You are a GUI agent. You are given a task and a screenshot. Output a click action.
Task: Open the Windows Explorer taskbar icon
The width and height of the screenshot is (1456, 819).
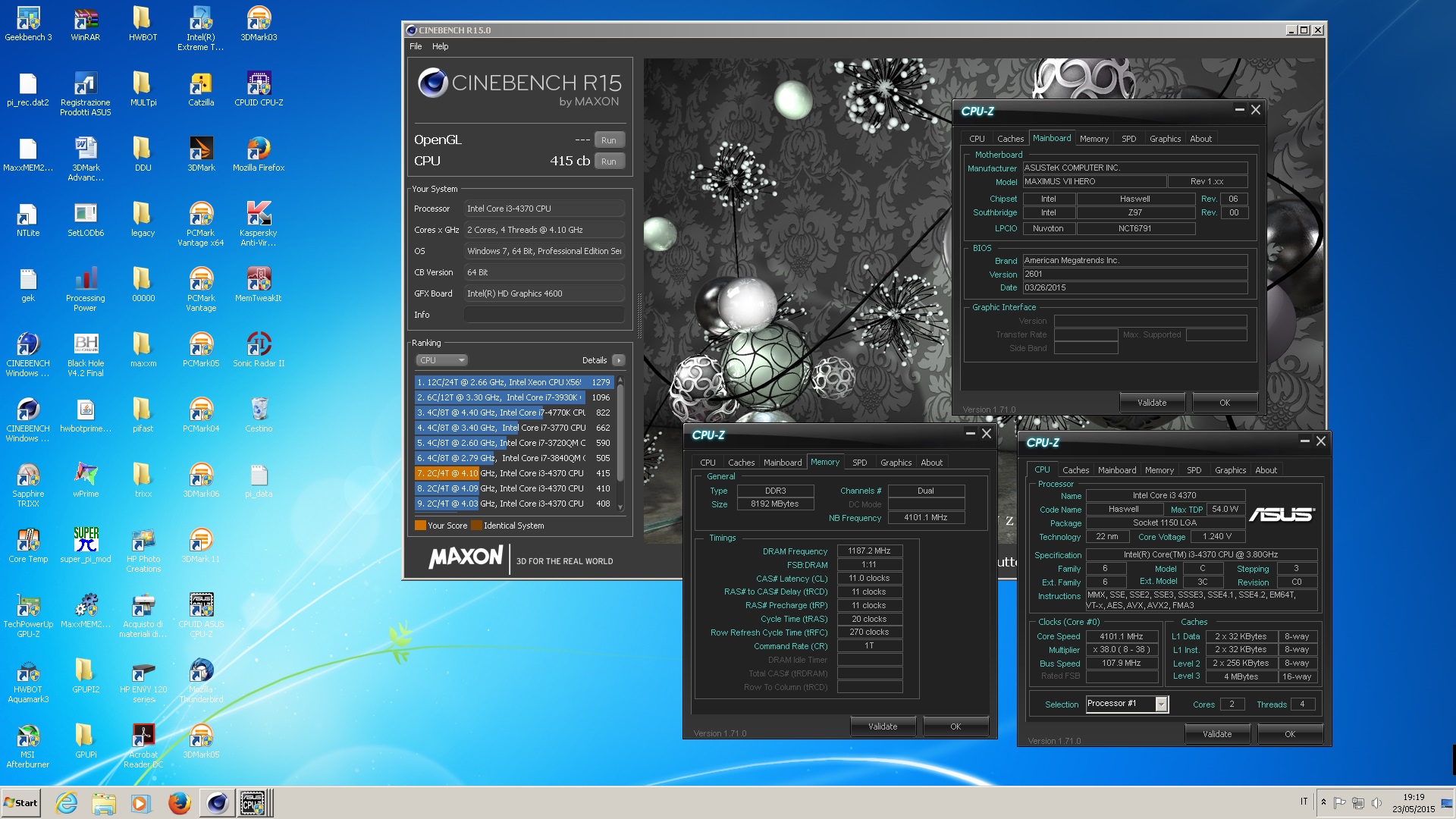click(x=104, y=802)
